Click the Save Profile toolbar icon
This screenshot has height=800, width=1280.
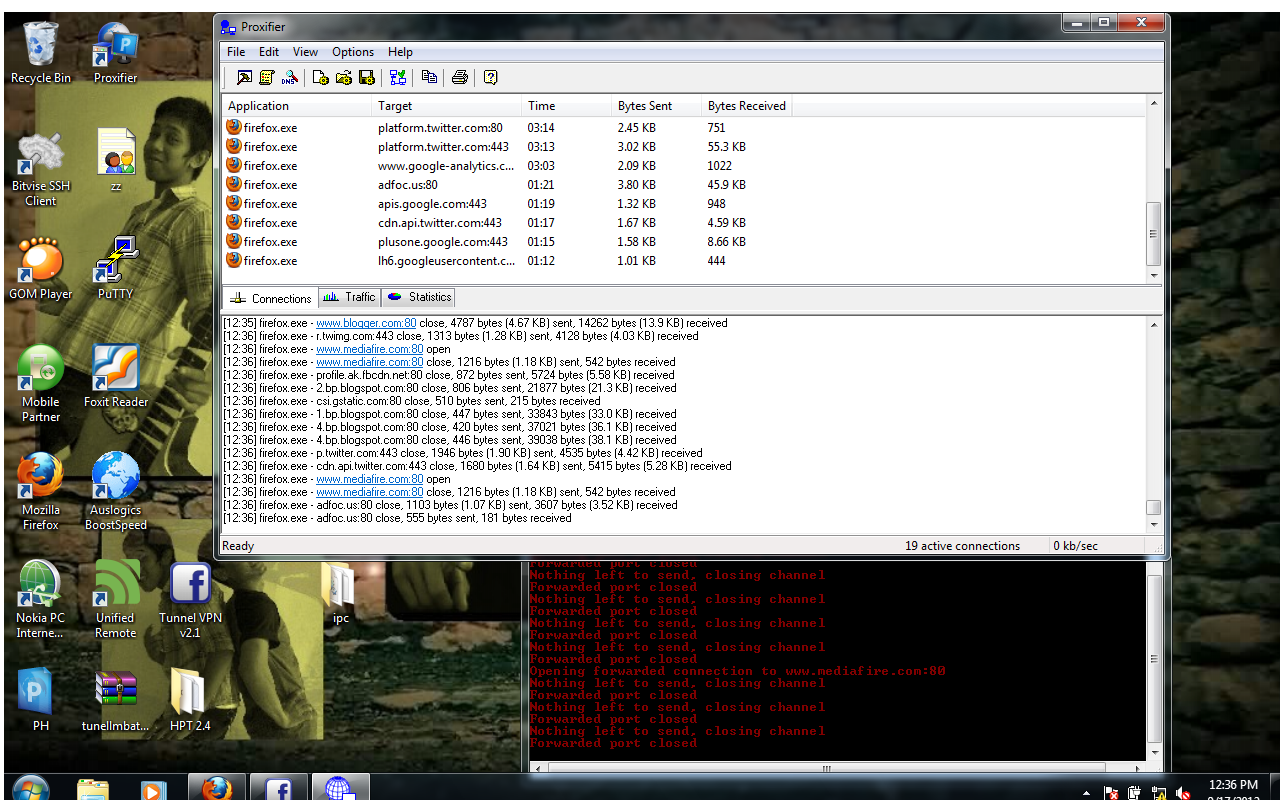367,77
